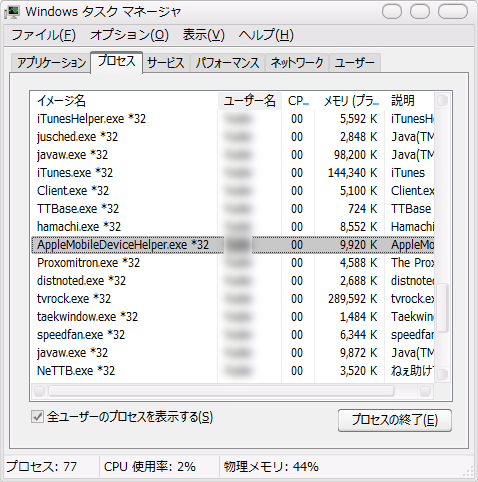Image resolution: width=478 pixels, height=482 pixels.
Task: Select the iTunesHelper.exe *32 process
Action: [x=232, y=119]
